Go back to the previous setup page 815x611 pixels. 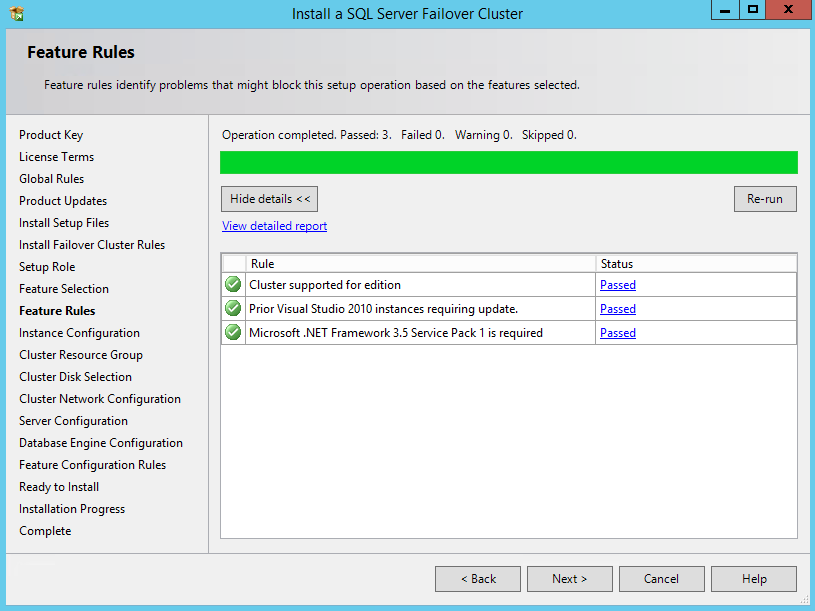(x=478, y=579)
